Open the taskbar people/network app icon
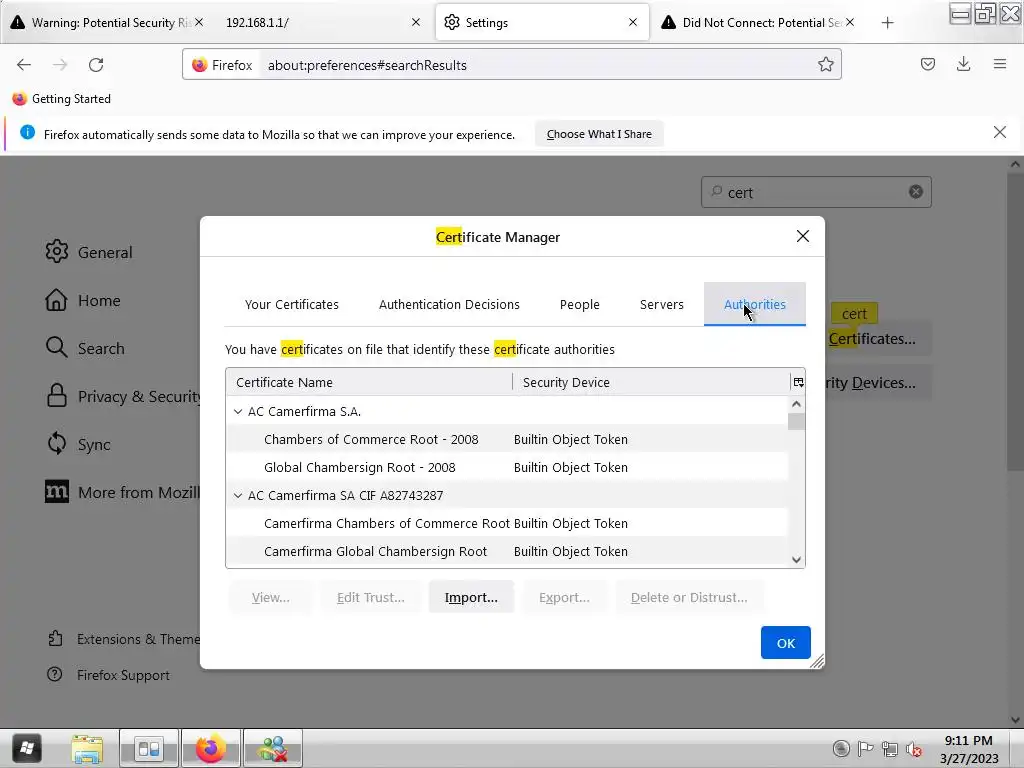The width and height of the screenshot is (1024, 768). [x=272, y=748]
